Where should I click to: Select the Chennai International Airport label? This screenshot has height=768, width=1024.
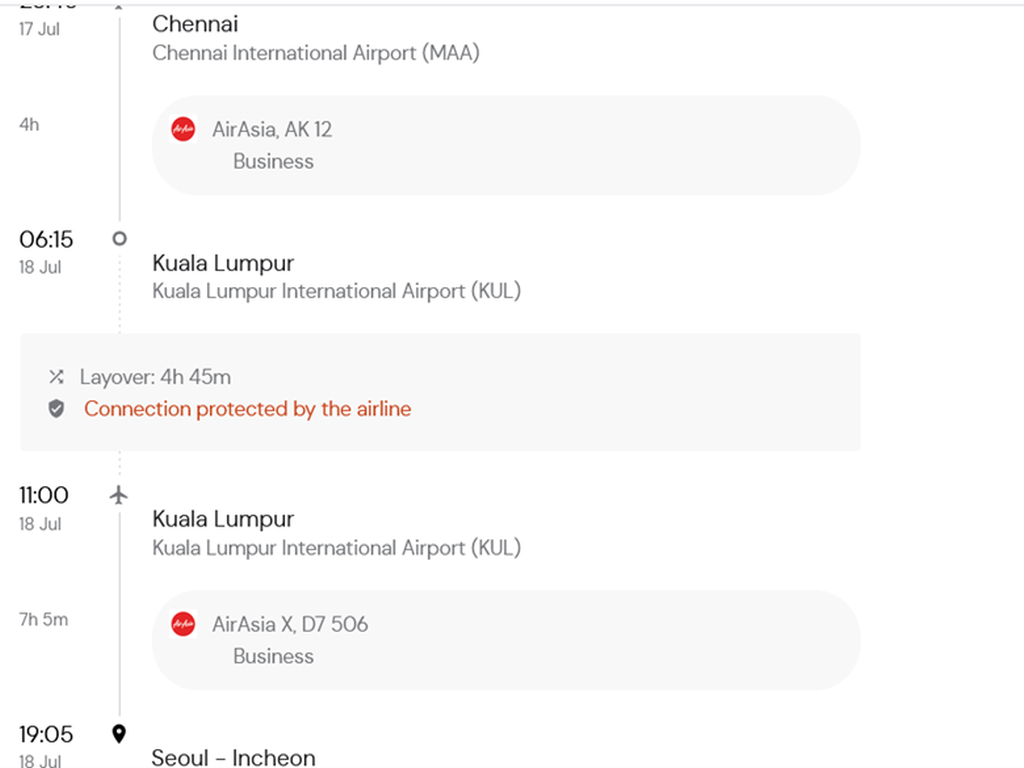tap(316, 53)
